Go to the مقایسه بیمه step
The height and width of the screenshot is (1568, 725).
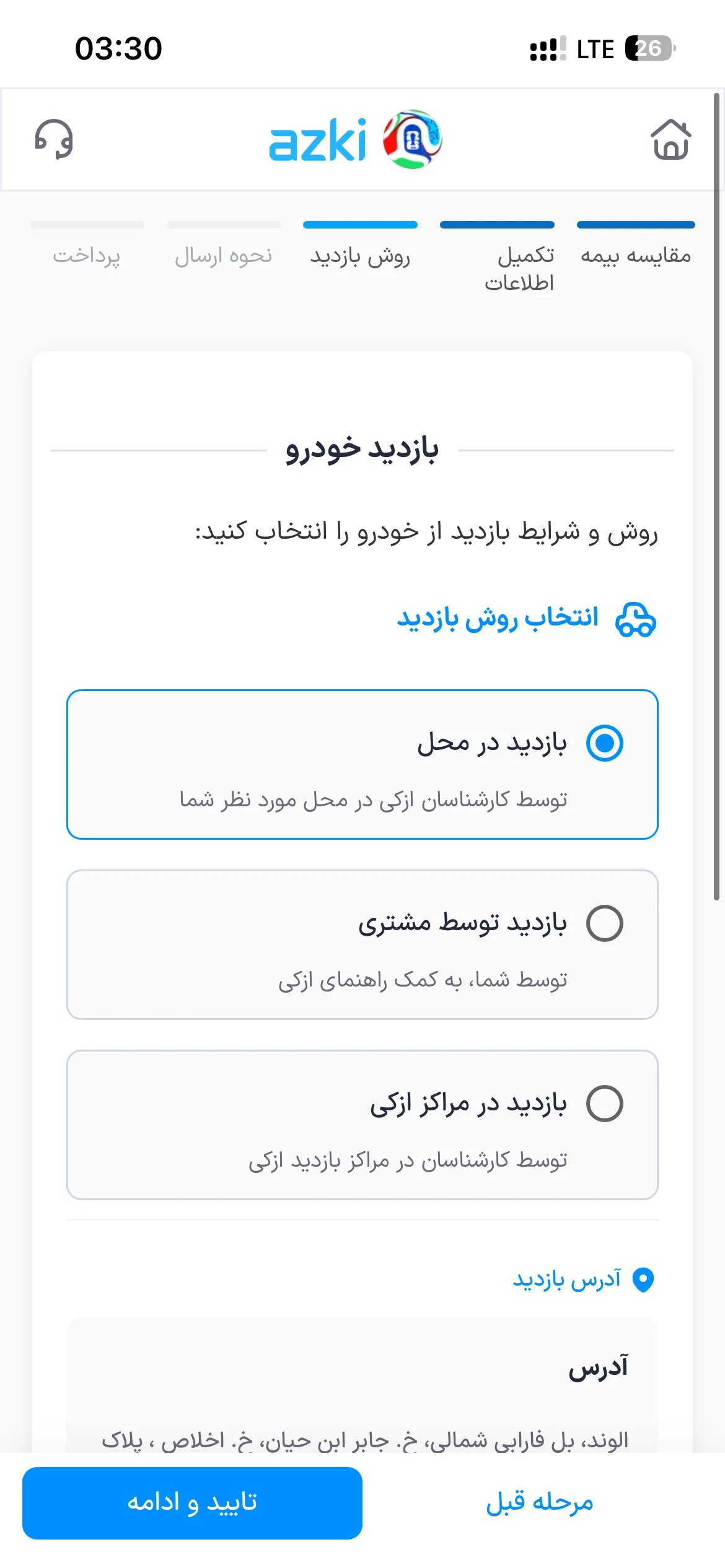[636, 245]
